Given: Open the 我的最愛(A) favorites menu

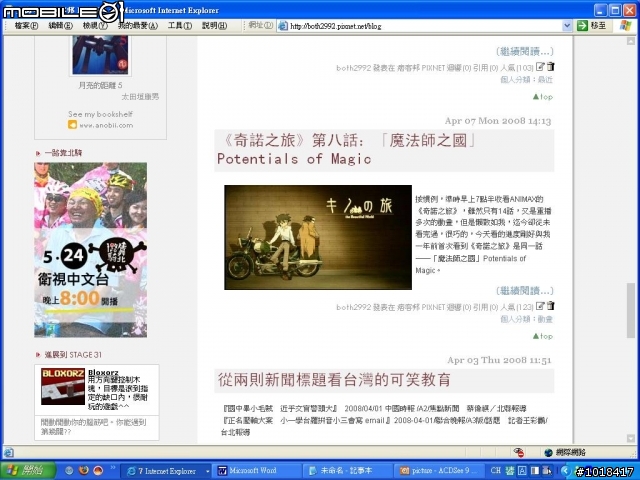Looking at the screenshot, I should tap(138, 26).
